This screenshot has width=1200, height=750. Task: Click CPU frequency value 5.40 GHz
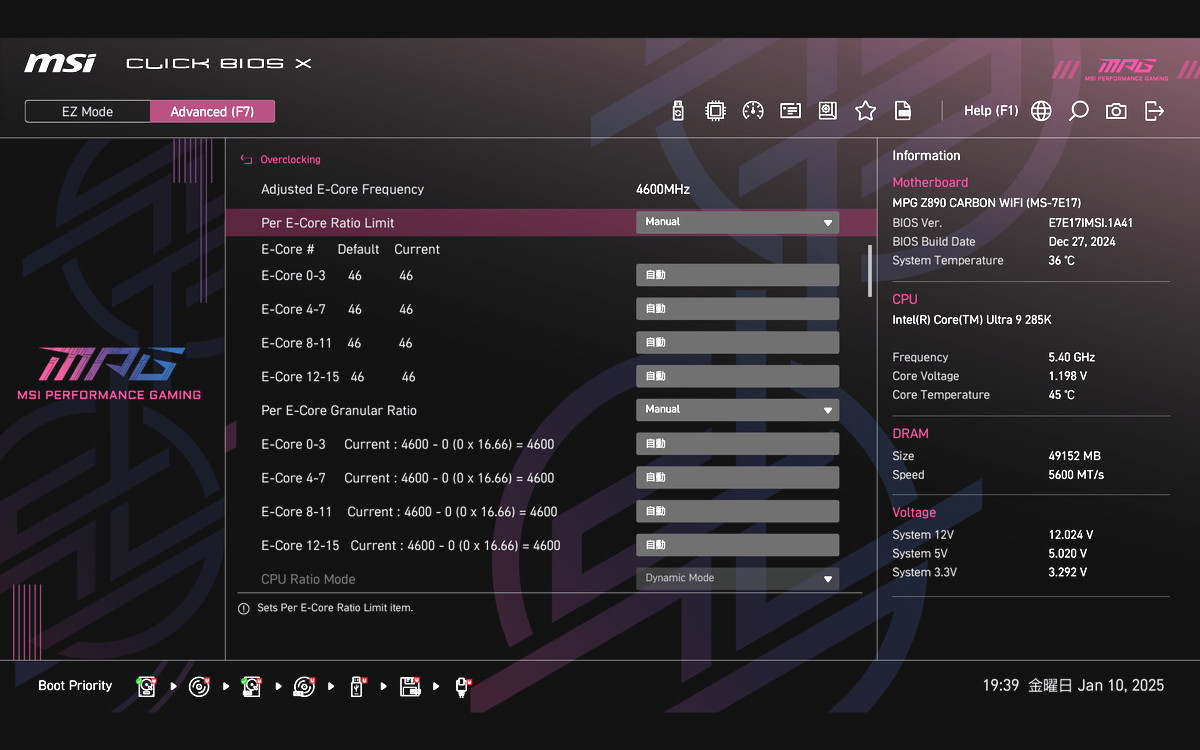pos(1072,357)
